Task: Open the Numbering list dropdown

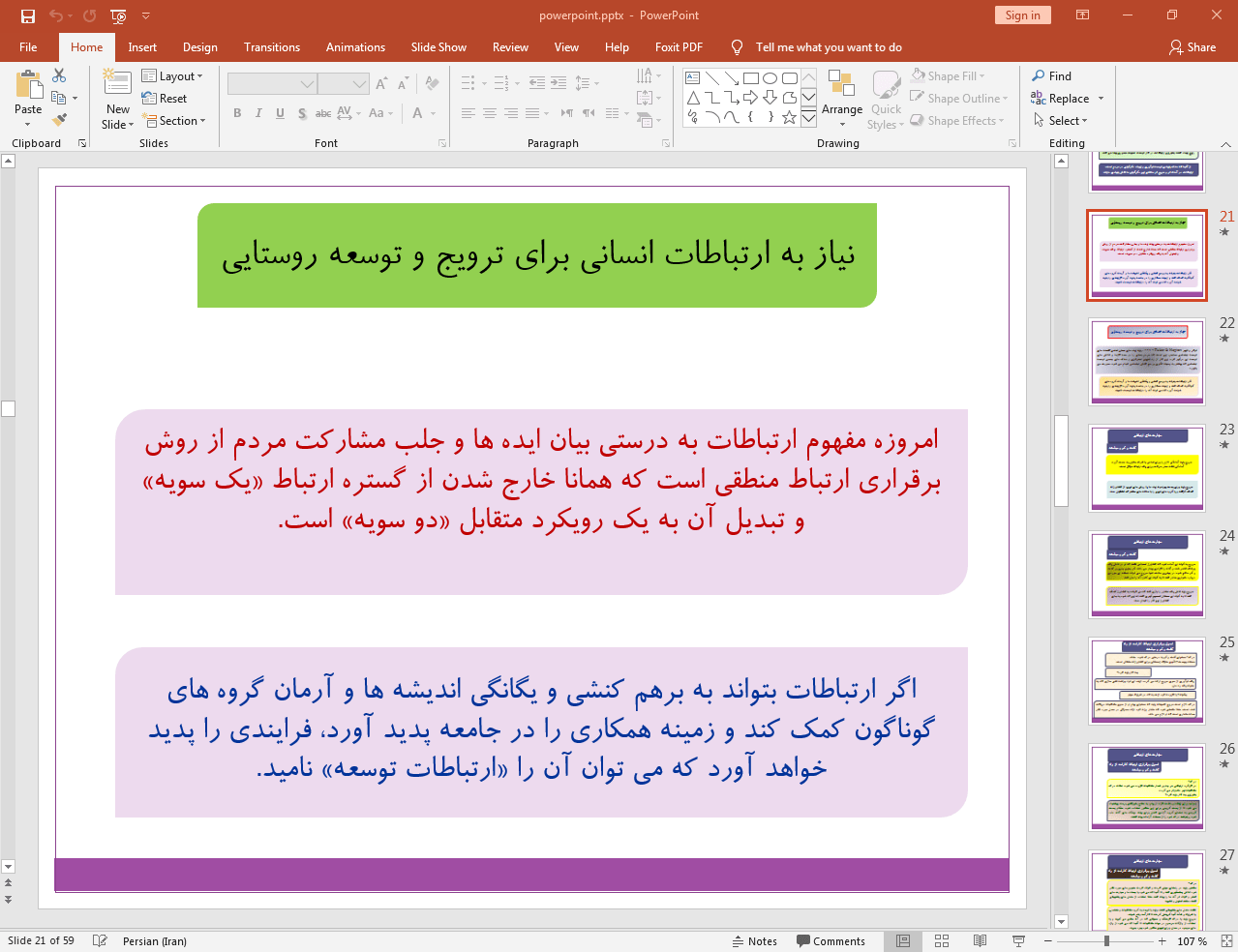Action: [517, 83]
